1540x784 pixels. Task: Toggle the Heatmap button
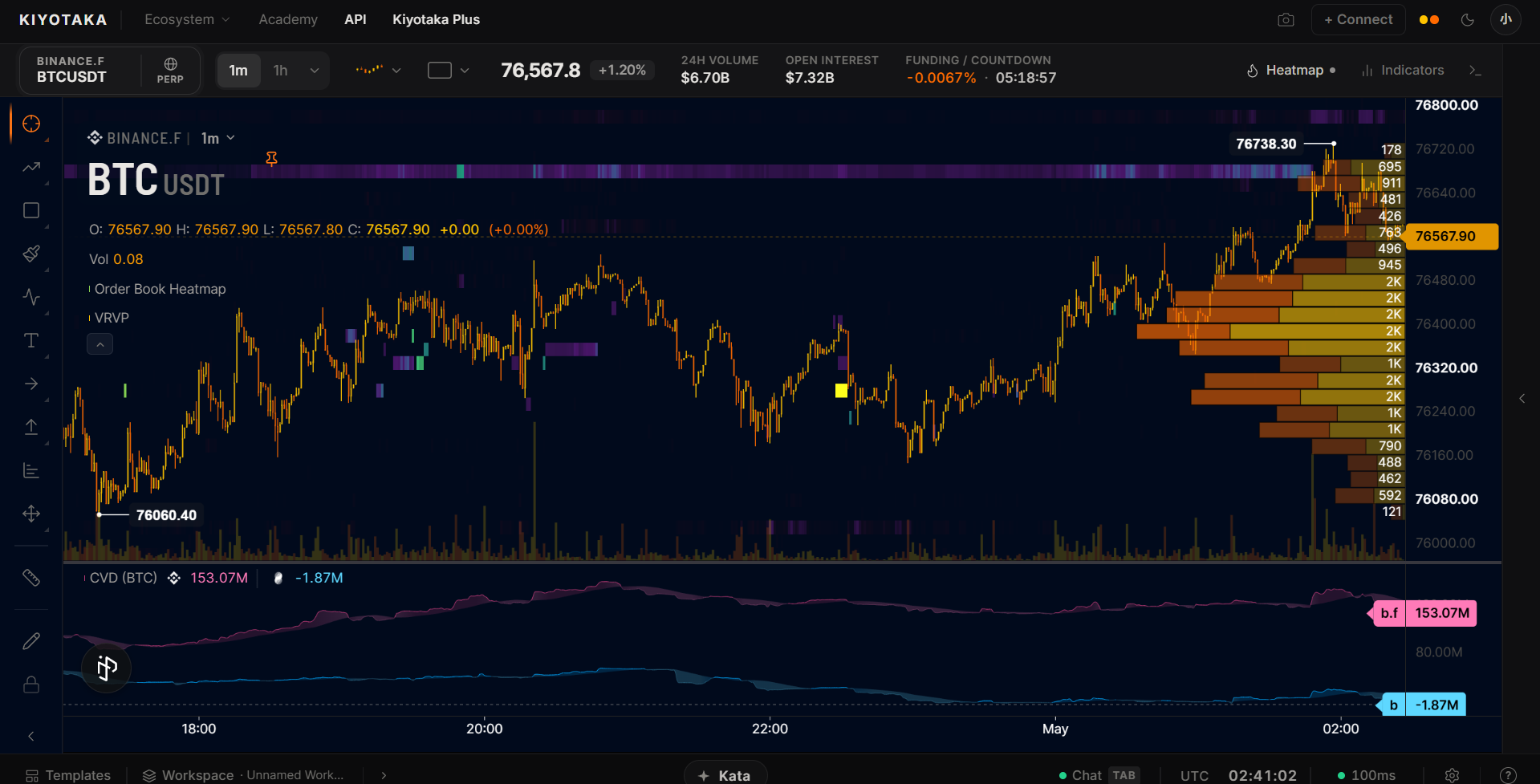1291,71
